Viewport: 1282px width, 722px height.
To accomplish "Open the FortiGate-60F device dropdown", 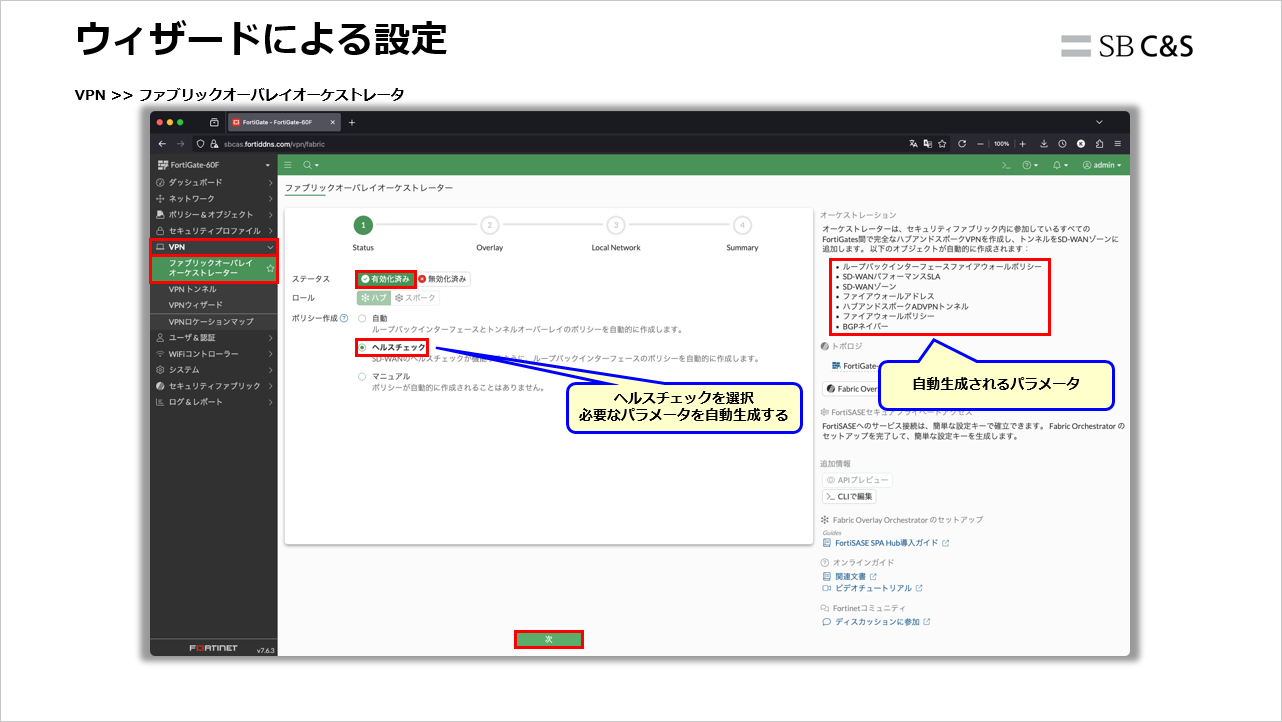I will (x=214, y=165).
